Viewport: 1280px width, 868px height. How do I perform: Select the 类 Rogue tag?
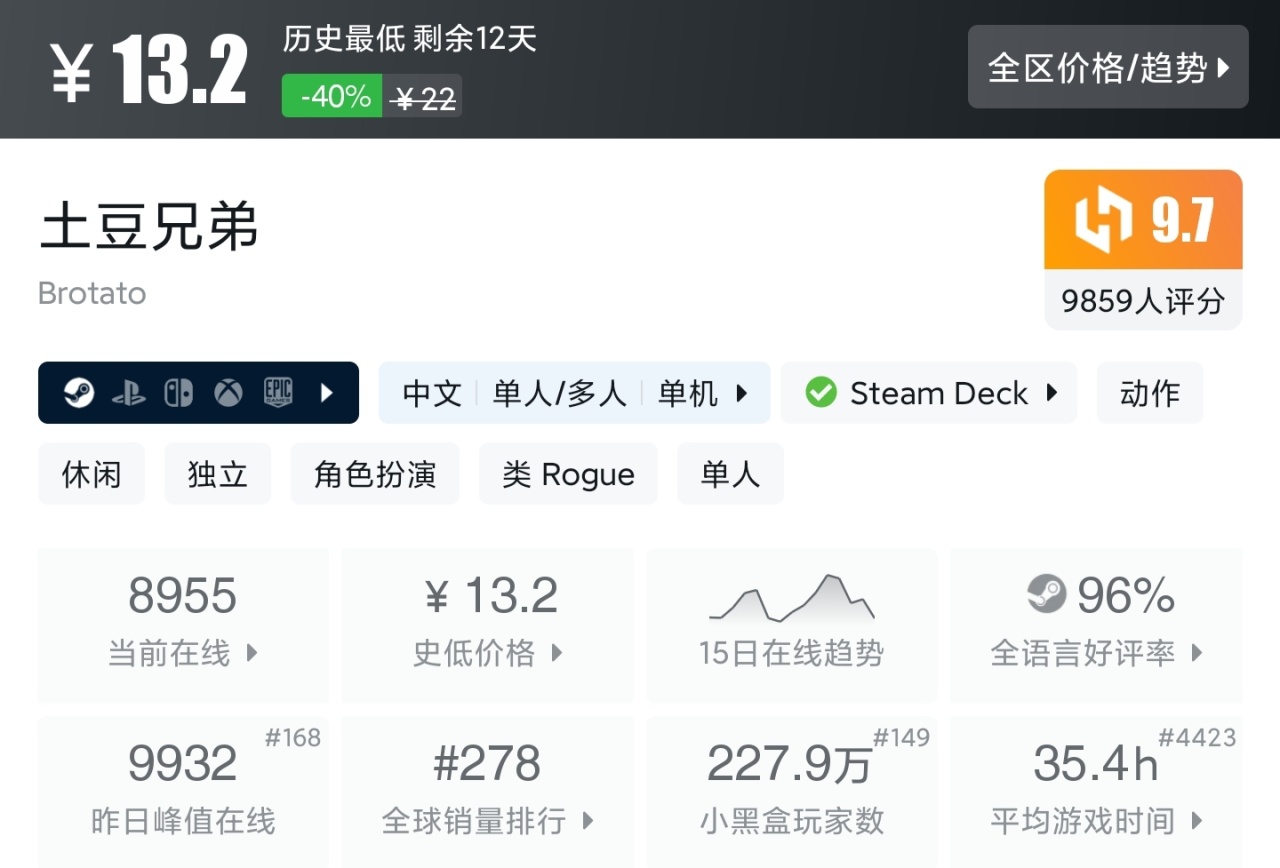click(568, 474)
